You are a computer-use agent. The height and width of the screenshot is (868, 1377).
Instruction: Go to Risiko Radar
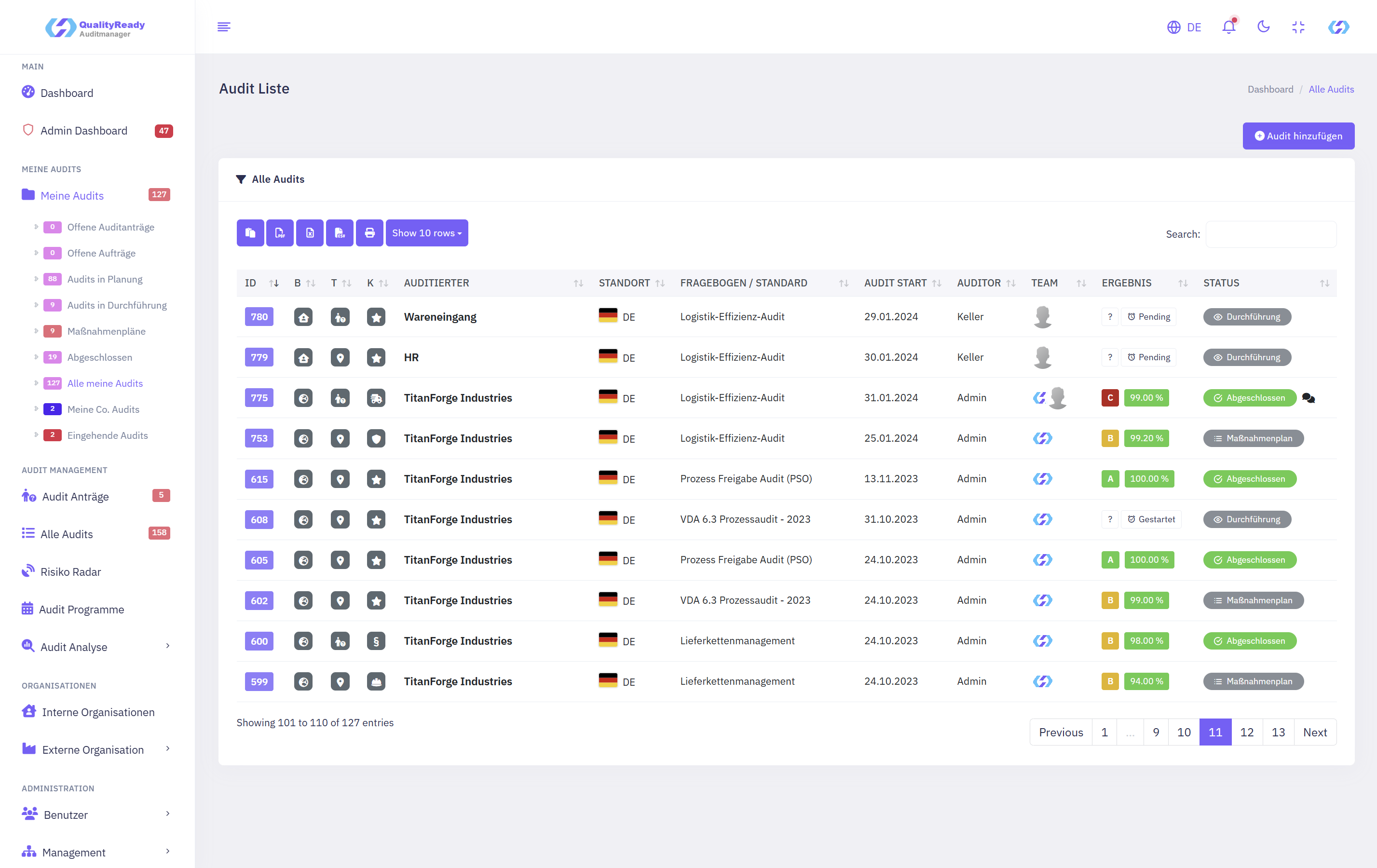coord(70,572)
